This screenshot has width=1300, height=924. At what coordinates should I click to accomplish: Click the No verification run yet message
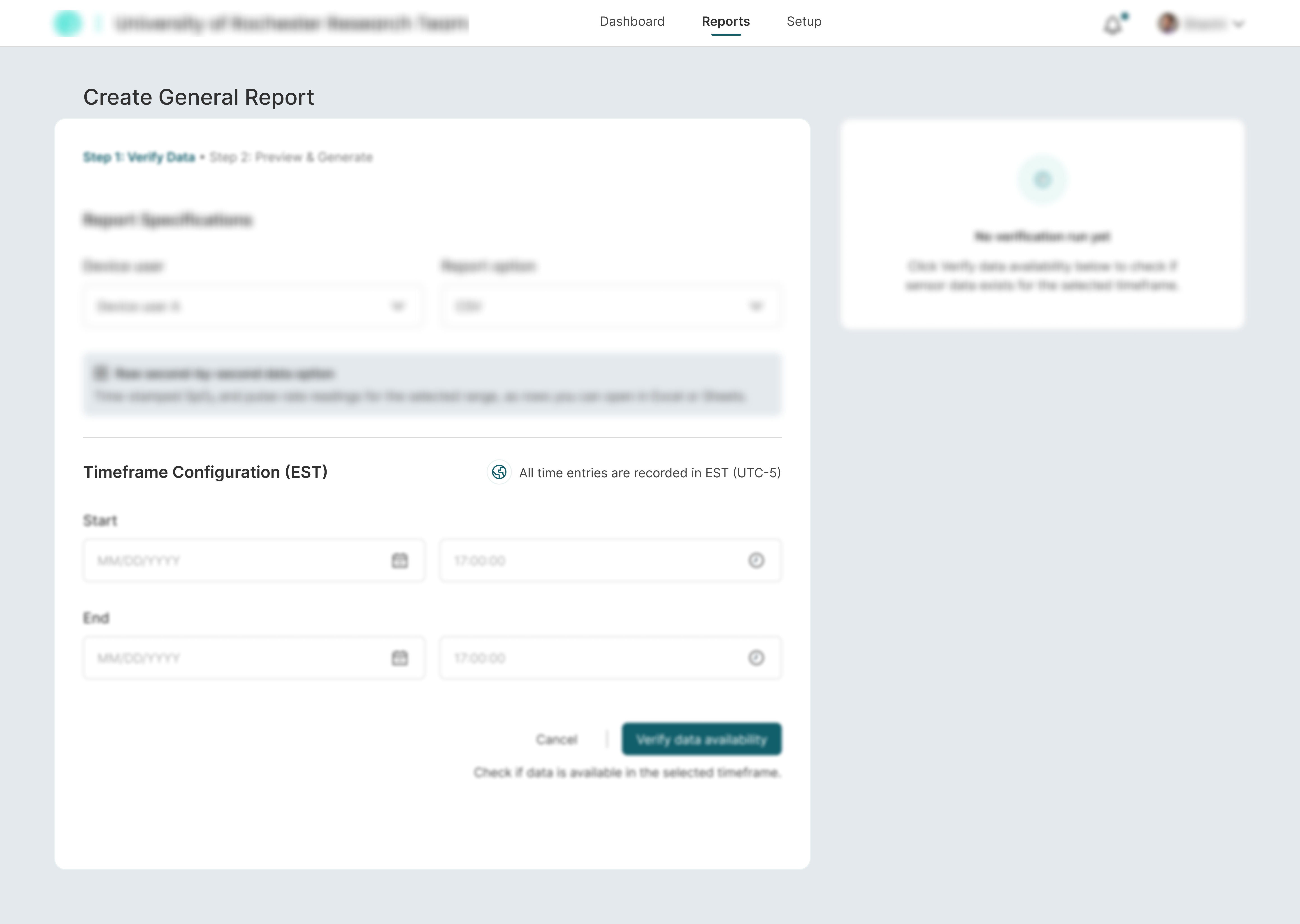[x=1042, y=236]
